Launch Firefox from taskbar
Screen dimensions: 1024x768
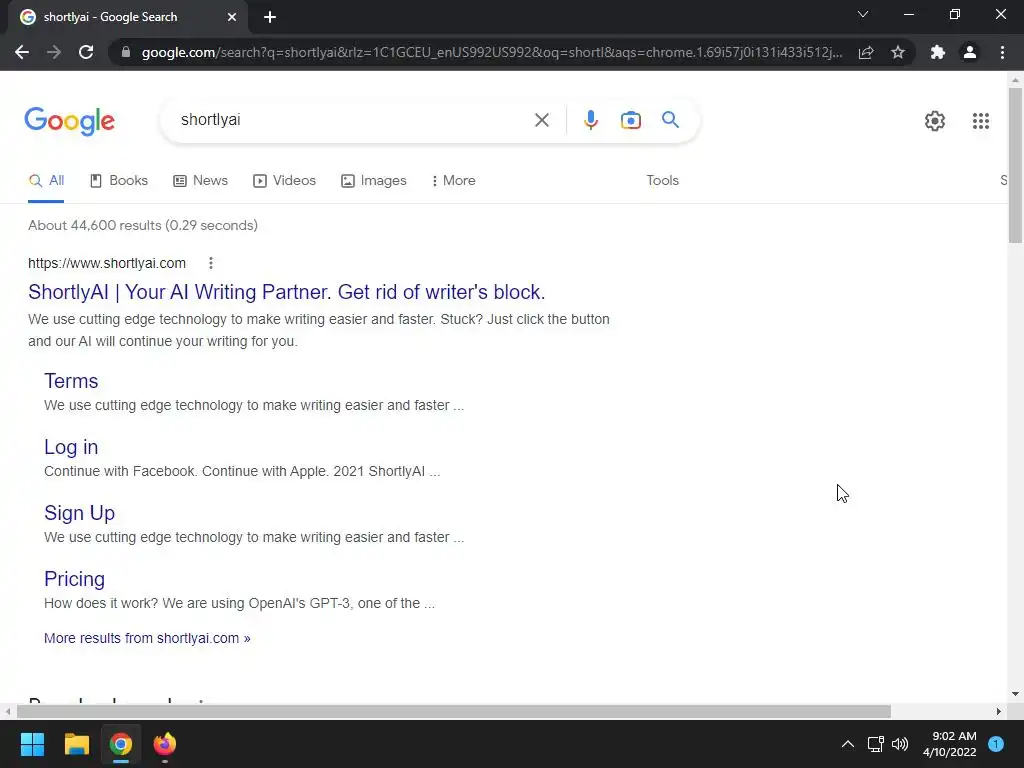[165, 744]
